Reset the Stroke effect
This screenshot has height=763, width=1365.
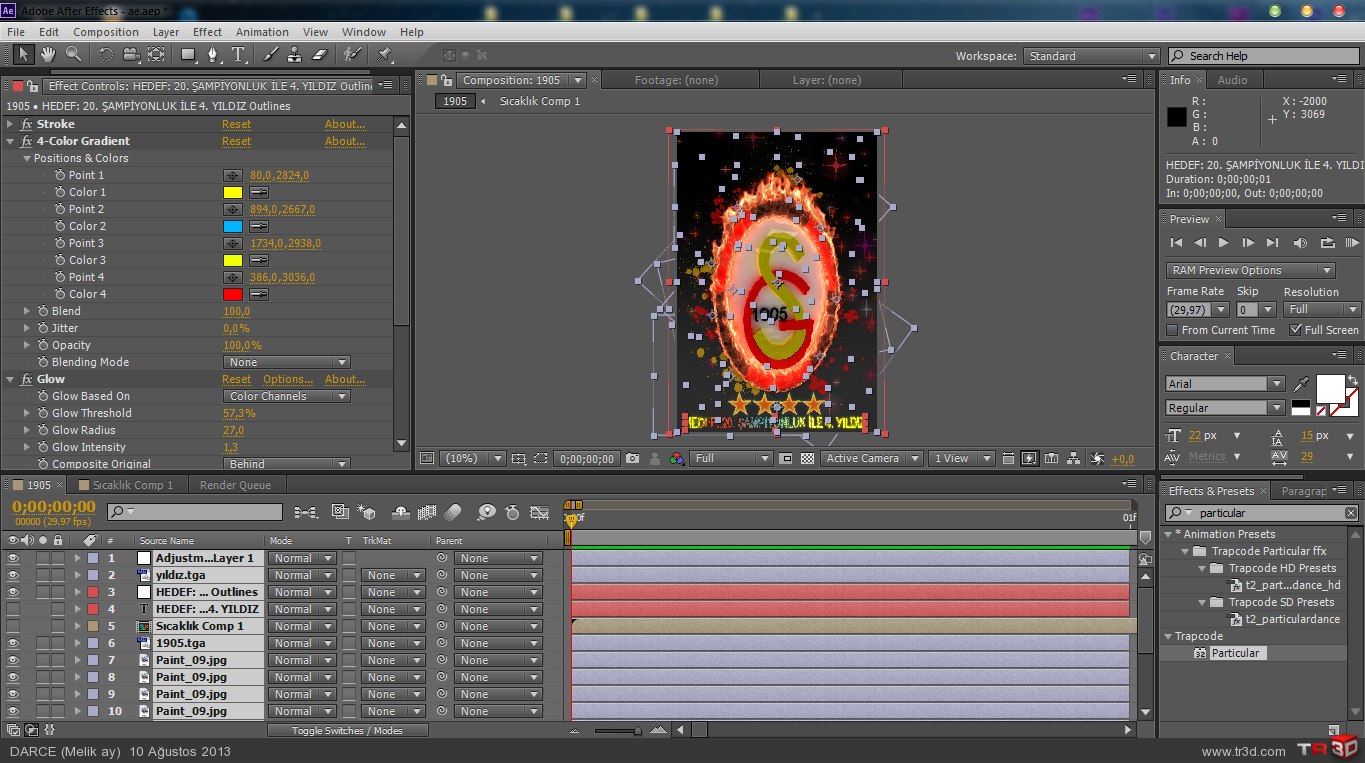(237, 124)
